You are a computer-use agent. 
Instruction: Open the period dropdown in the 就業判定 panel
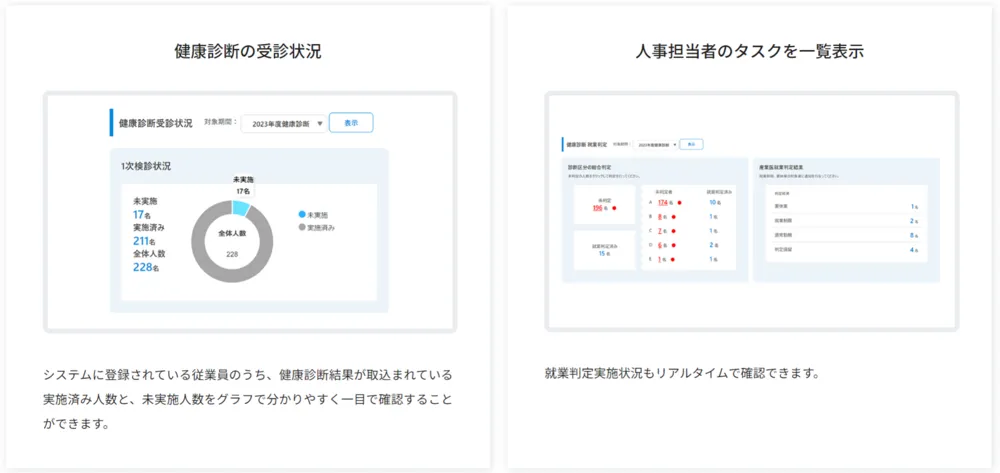pyautogui.click(x=655, y=145)
